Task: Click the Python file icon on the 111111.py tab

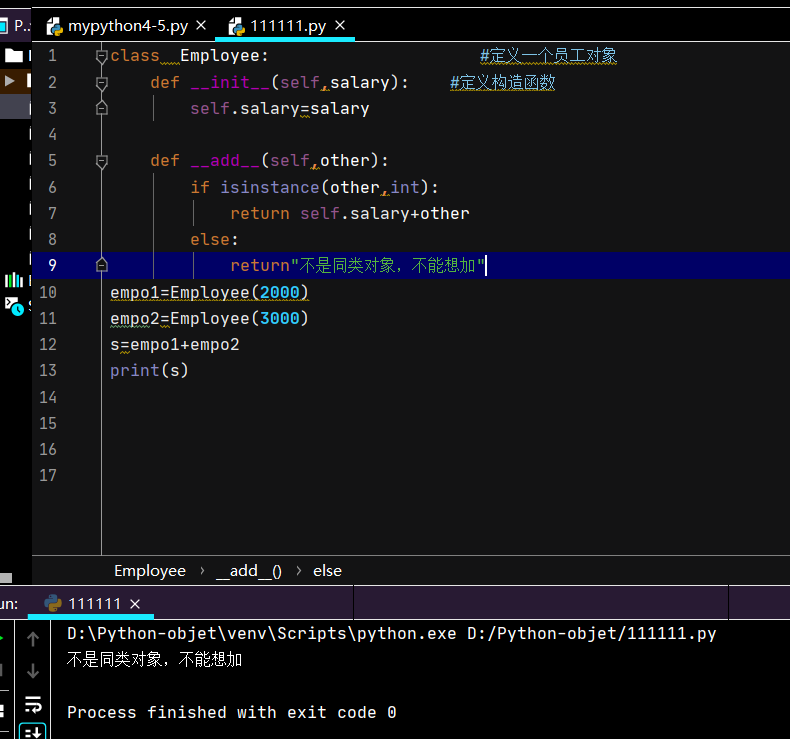Action: tap(236, 26)
